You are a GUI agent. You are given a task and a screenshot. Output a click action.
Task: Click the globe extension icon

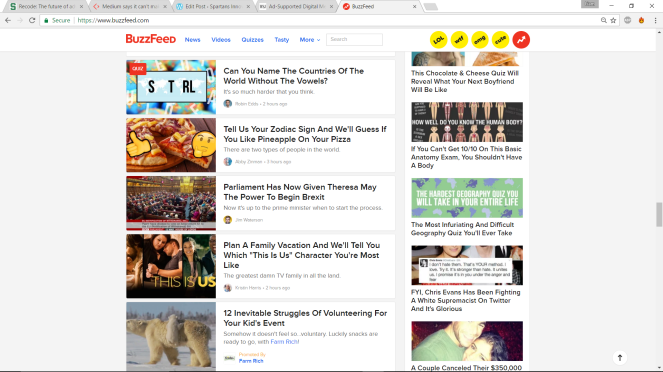(627, 20)
